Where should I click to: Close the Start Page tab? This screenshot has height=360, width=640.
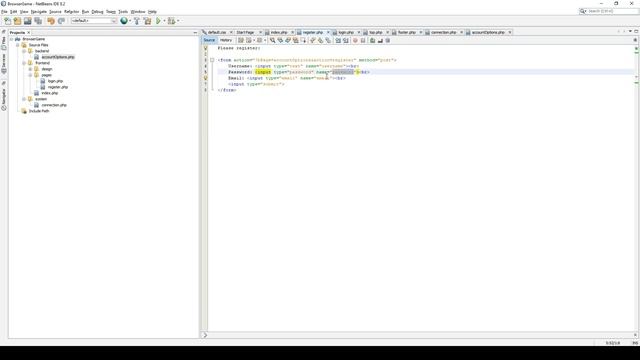(260, 32)
